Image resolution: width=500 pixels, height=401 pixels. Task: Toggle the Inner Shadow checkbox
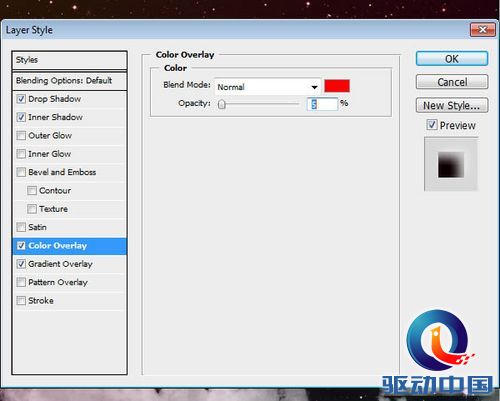pyautogui.click(x=21, y=117)
